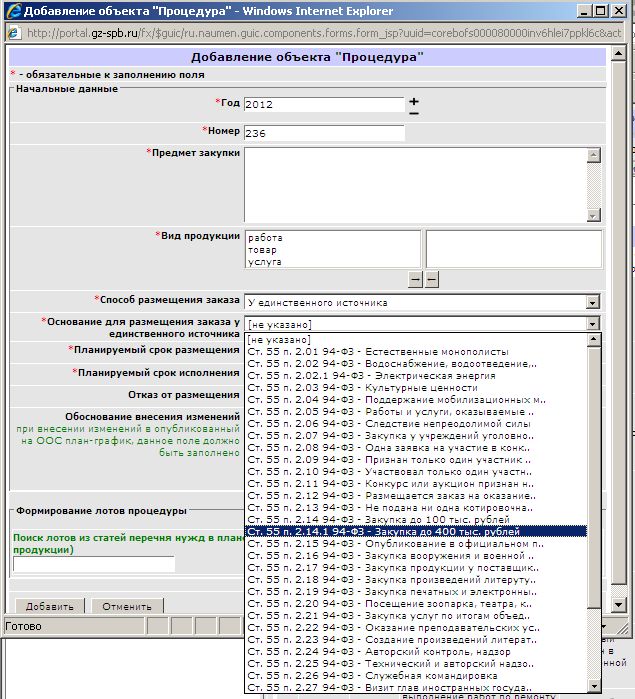This screenshot has width=635, height=699.
Task: Click Предмет закупки textarea scroll down arrow
Action: (593, 215)
